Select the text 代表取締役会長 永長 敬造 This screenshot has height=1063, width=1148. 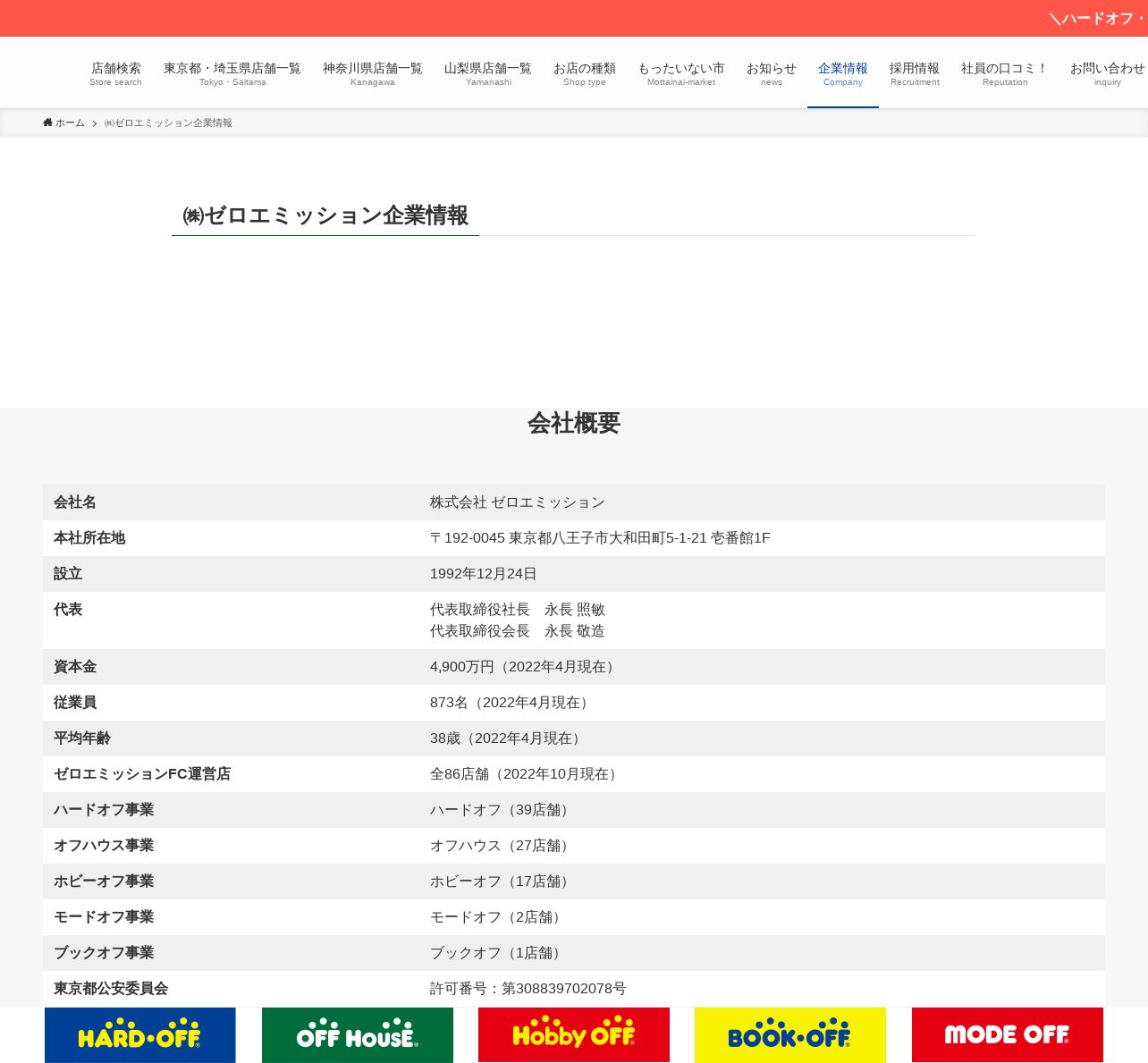518,631
